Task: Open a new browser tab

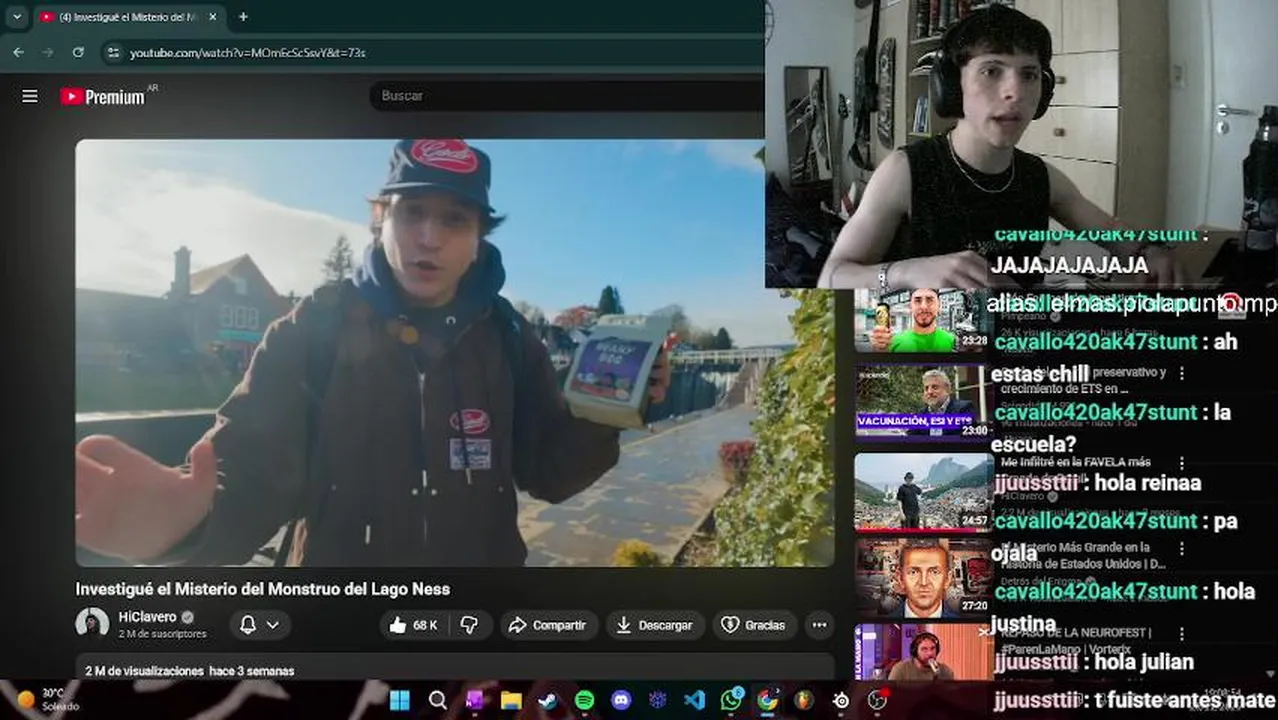Action: pos(243,17)
